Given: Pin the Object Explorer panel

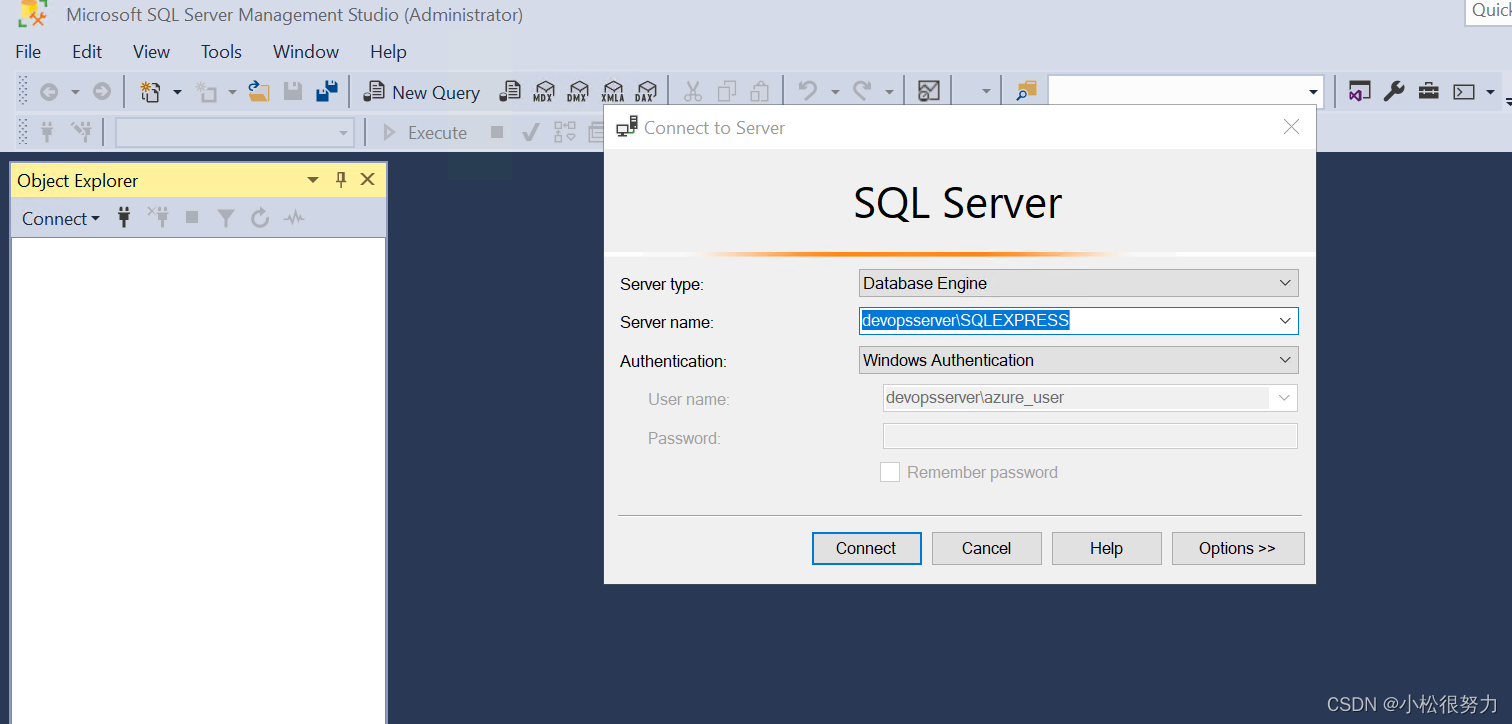Looking at the screenshot, I should tap(341, 180).
